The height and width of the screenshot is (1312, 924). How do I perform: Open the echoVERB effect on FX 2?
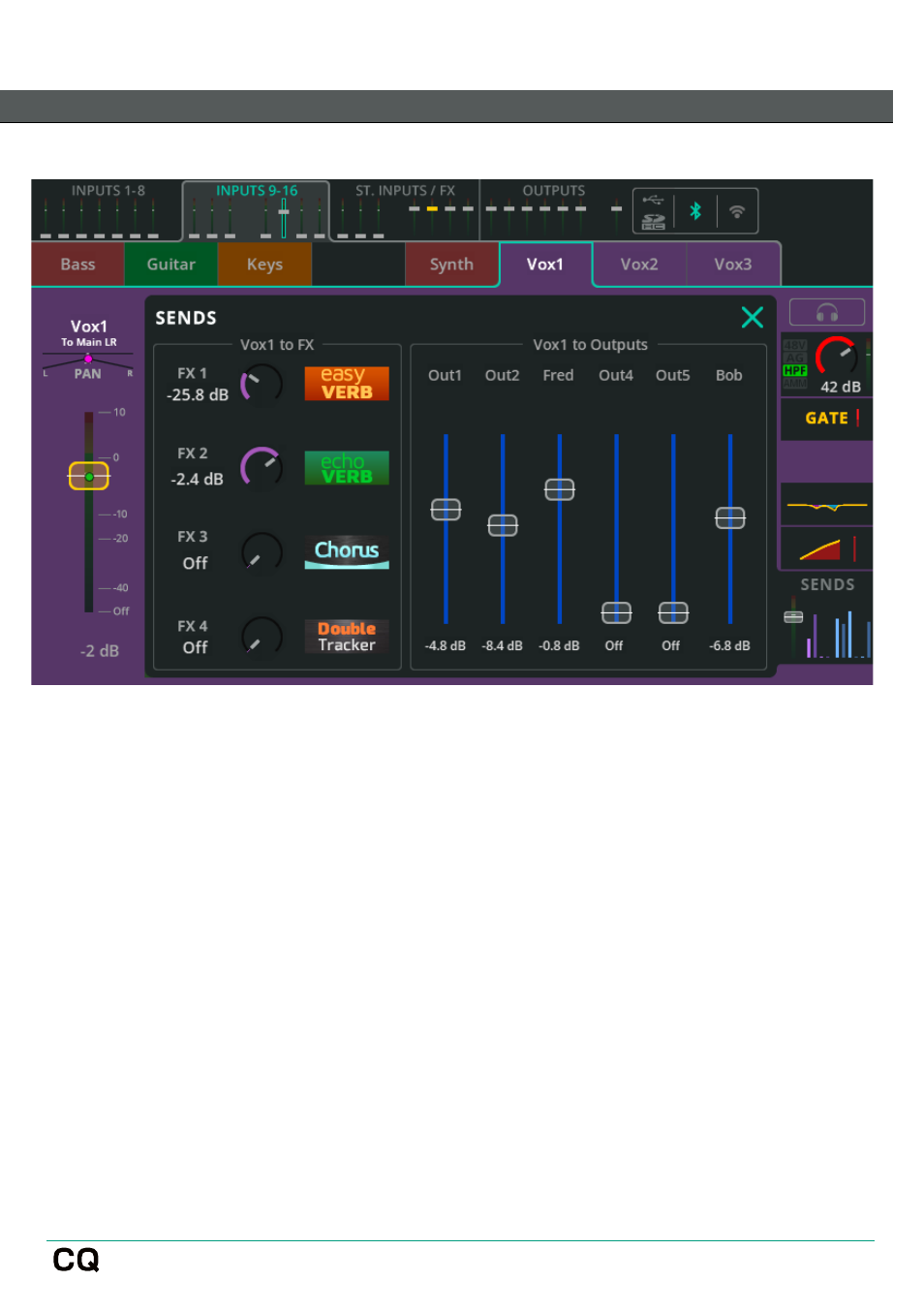pos(347,468)
